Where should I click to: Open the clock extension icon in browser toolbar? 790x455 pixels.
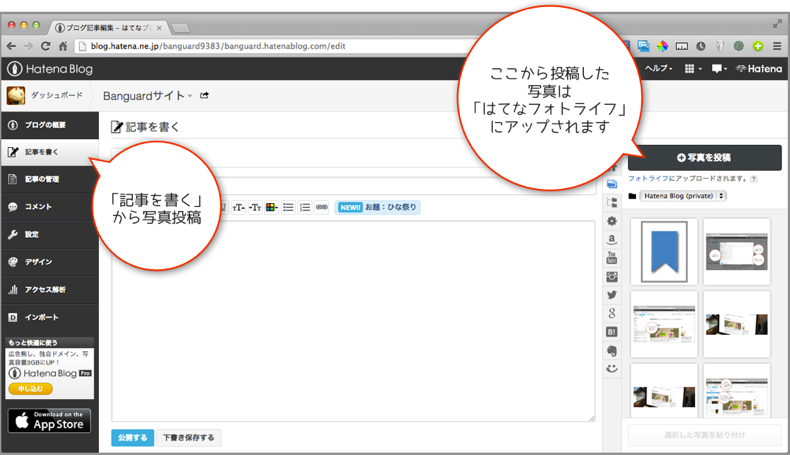coord(701,46)
